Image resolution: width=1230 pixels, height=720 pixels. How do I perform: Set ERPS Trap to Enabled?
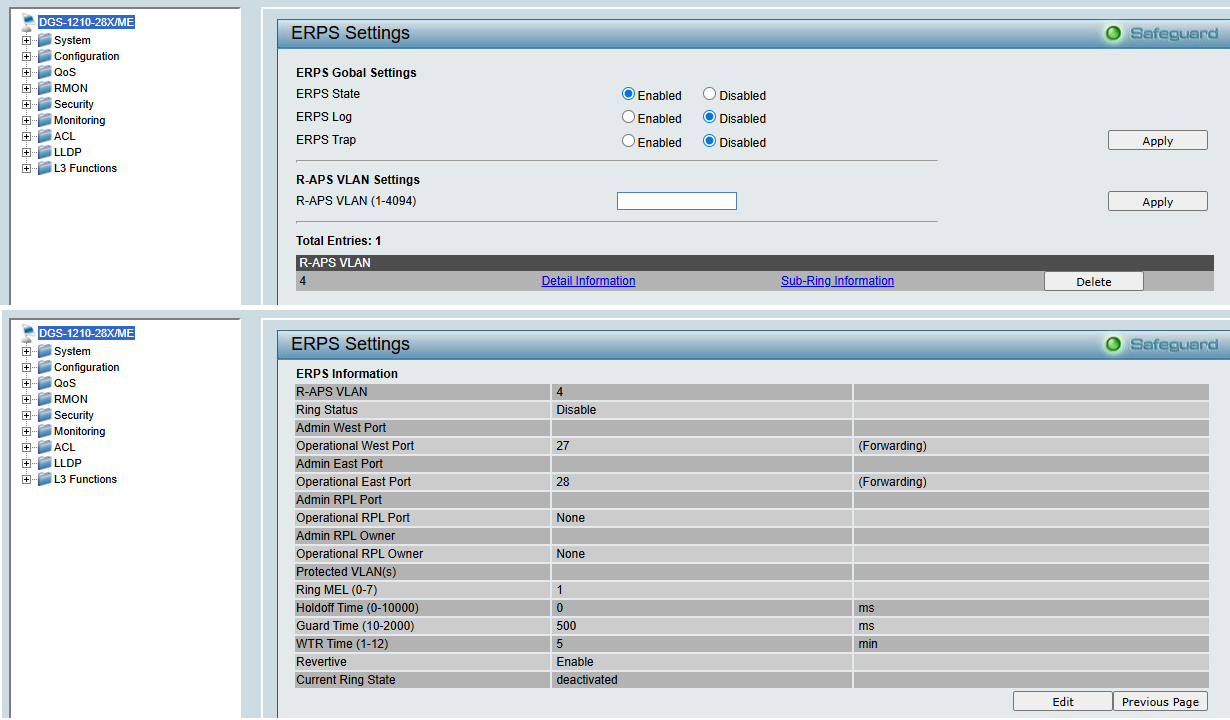pyautogui.click(x=629, y=141)
